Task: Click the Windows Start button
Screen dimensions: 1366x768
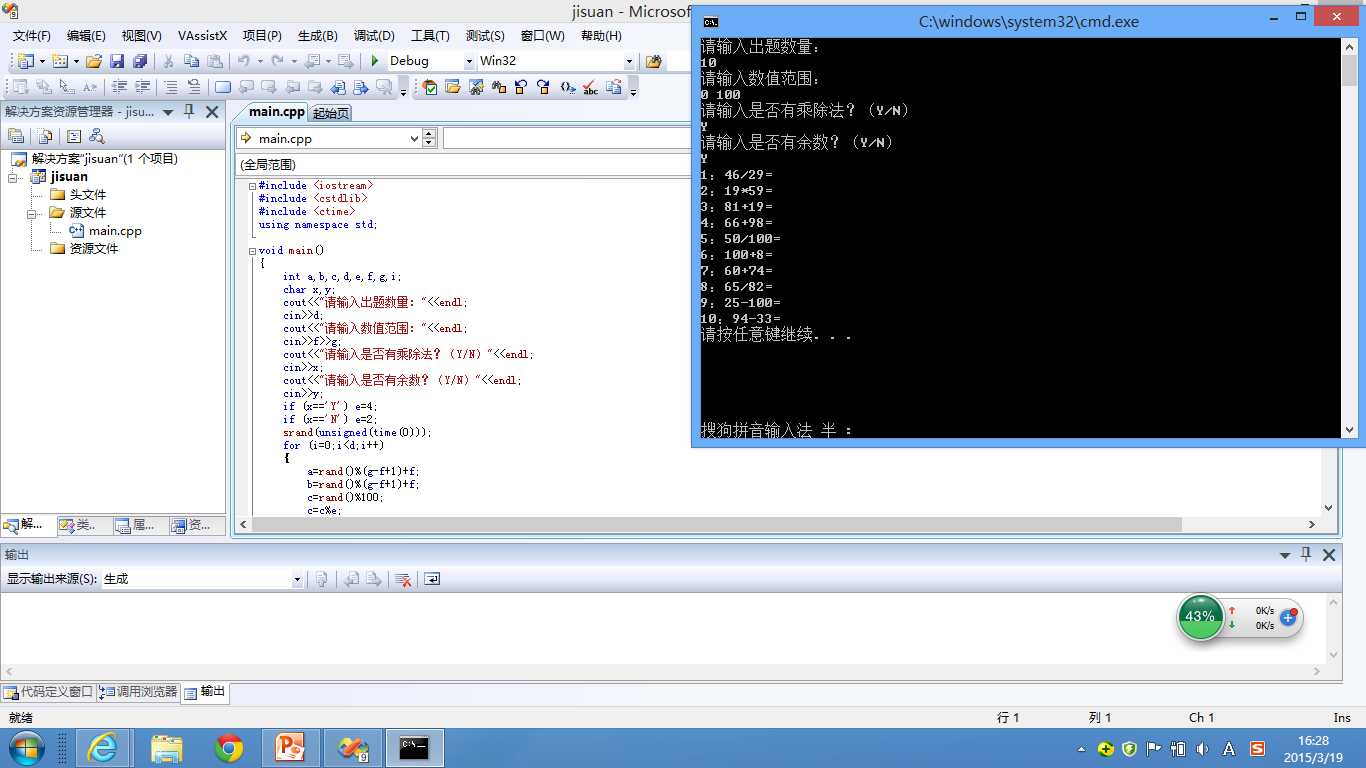Action: click(27, 748)
